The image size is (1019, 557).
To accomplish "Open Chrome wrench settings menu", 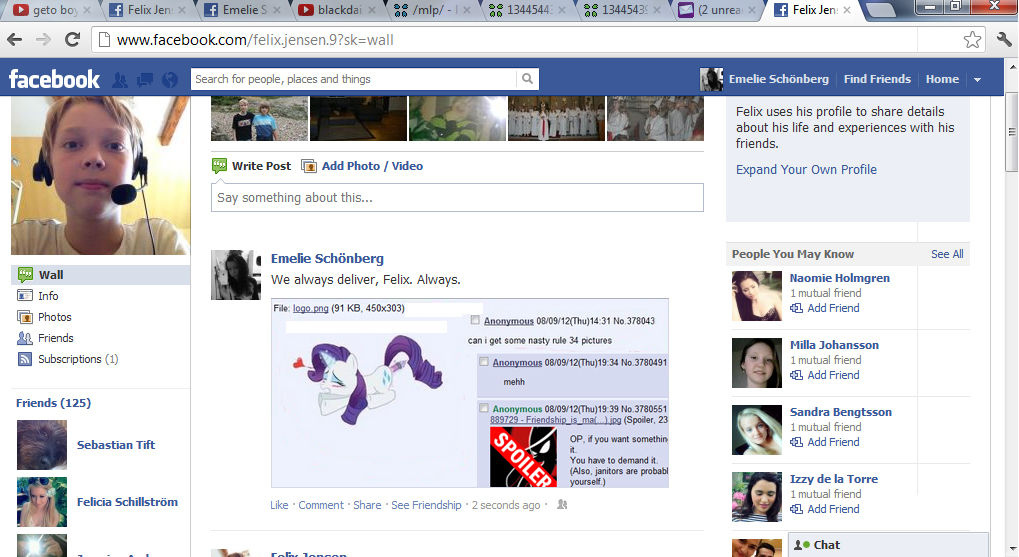I will 1004,40.
